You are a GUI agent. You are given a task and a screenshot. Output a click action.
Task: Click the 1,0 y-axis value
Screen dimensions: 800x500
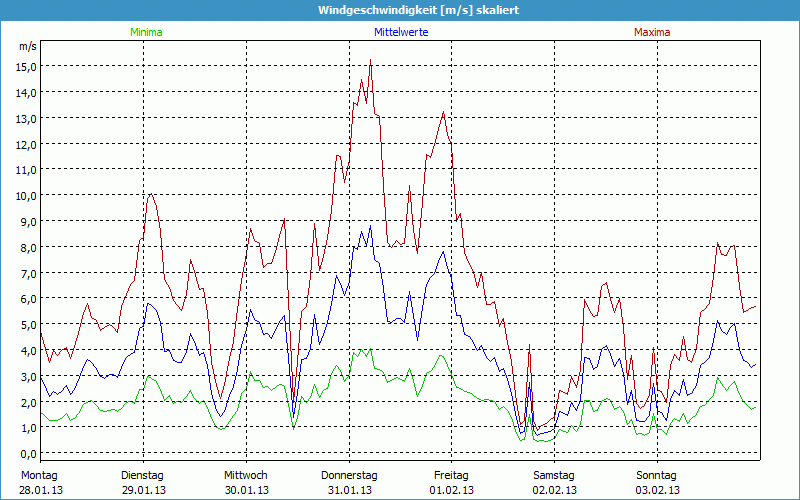click(x=29, y=428)
